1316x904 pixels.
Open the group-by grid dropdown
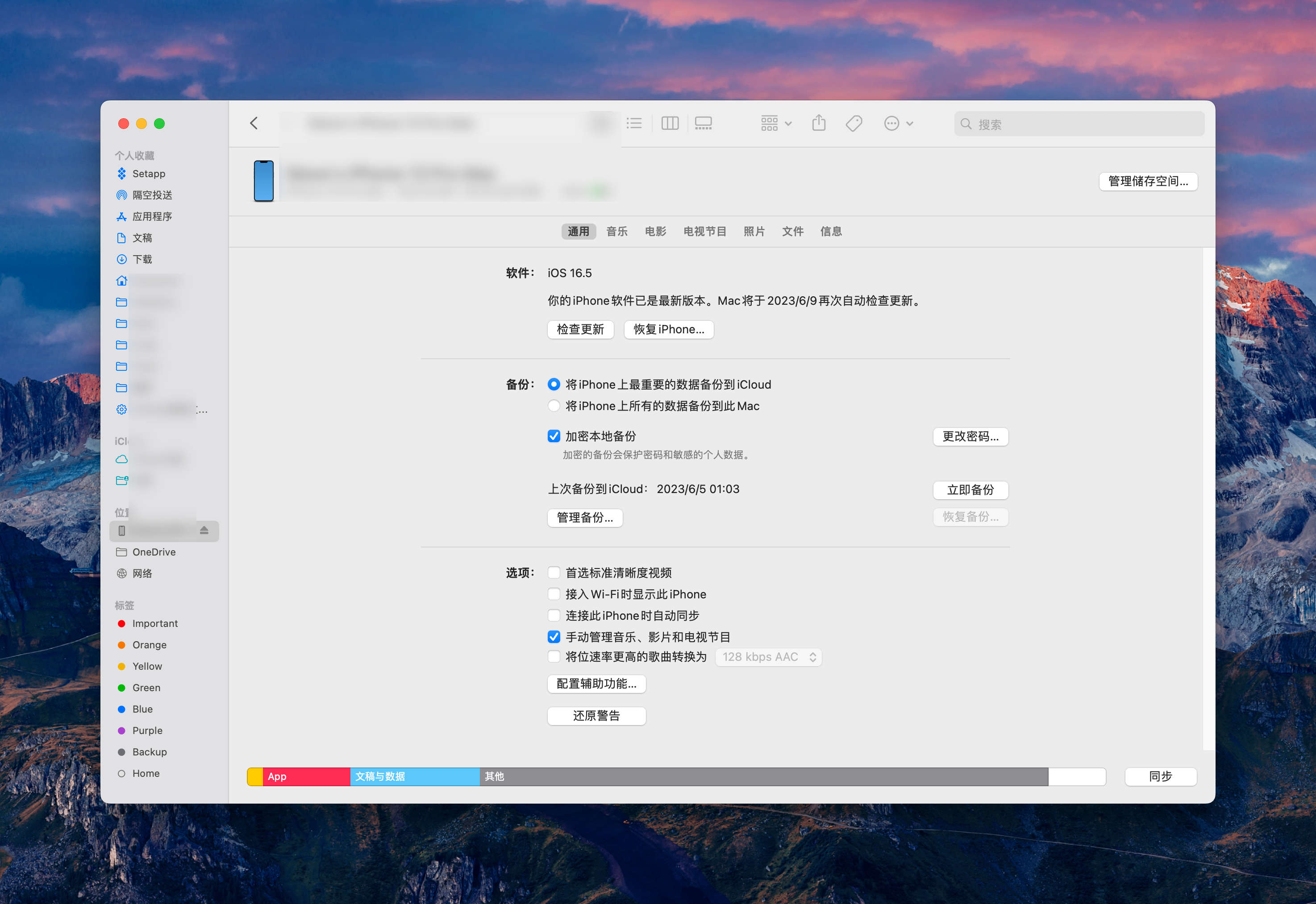(775, 123)
